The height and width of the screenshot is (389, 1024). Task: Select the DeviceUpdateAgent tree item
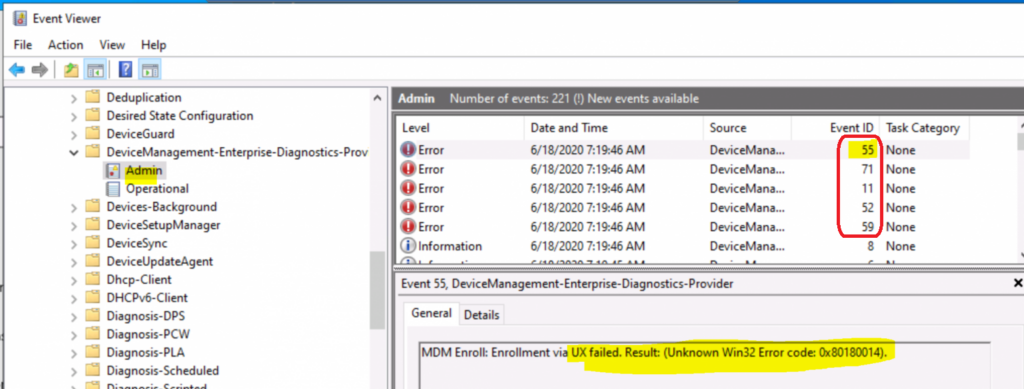coord(159,262)
